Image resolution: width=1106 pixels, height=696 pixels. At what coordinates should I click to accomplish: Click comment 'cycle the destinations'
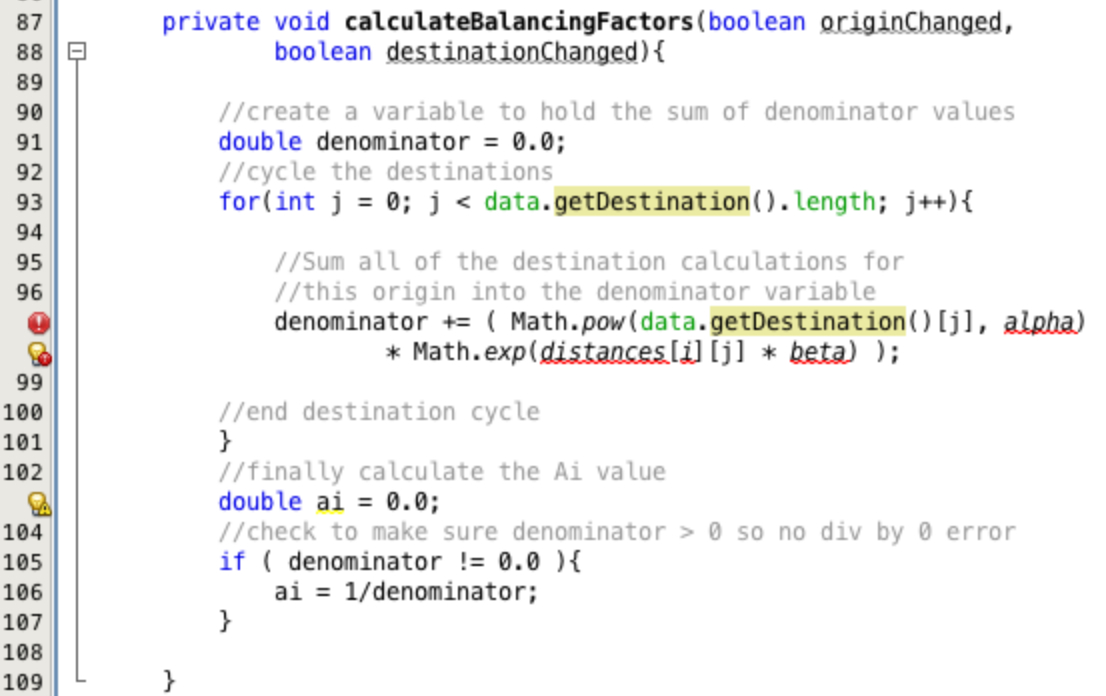click(x=386, y=172)
